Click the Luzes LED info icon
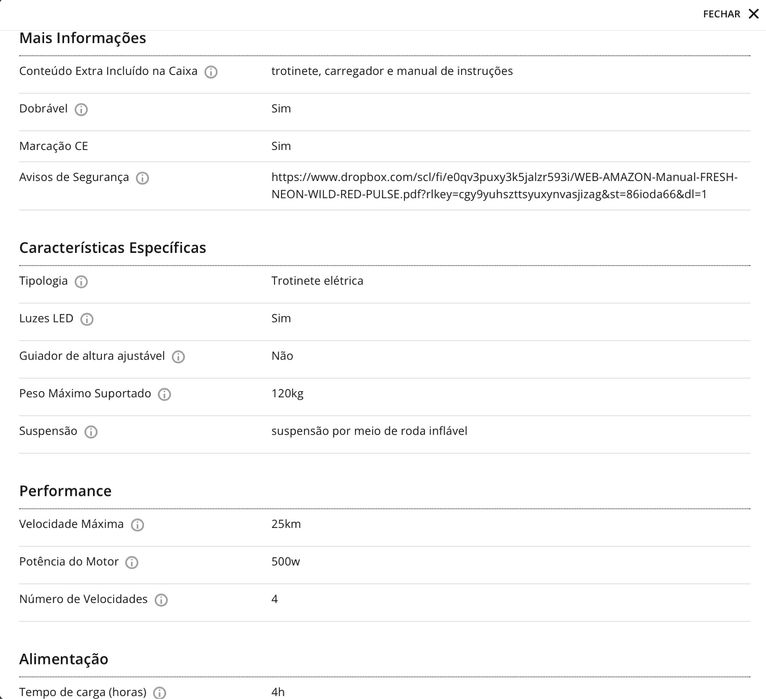The width and height of the screenshot is (766, 699). pos(87,319)
